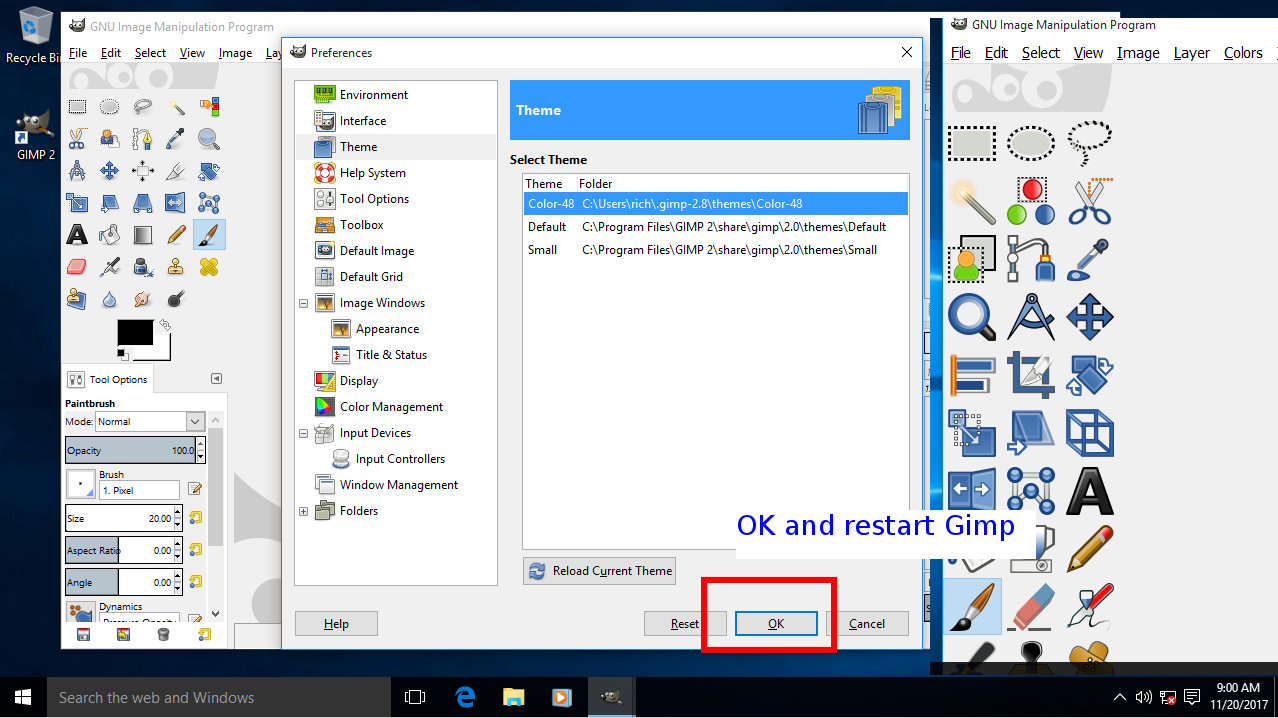Select small Heal bandage tool in left toolbox

[x=209, y=267]
